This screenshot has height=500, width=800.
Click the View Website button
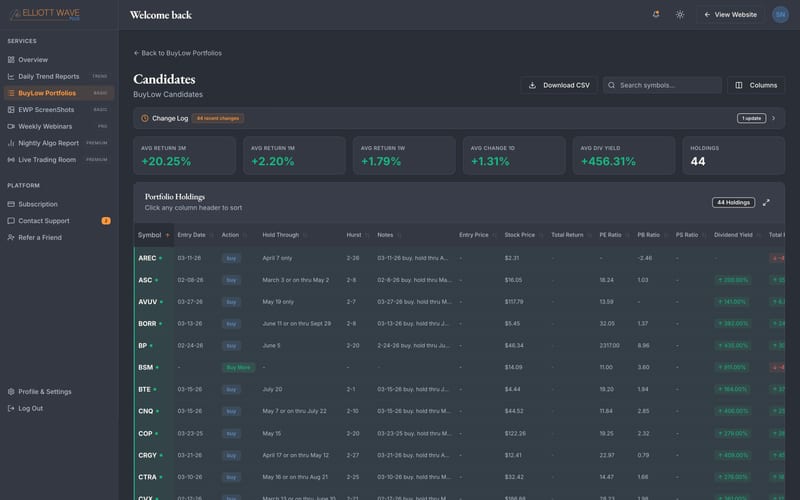[730, 15]
